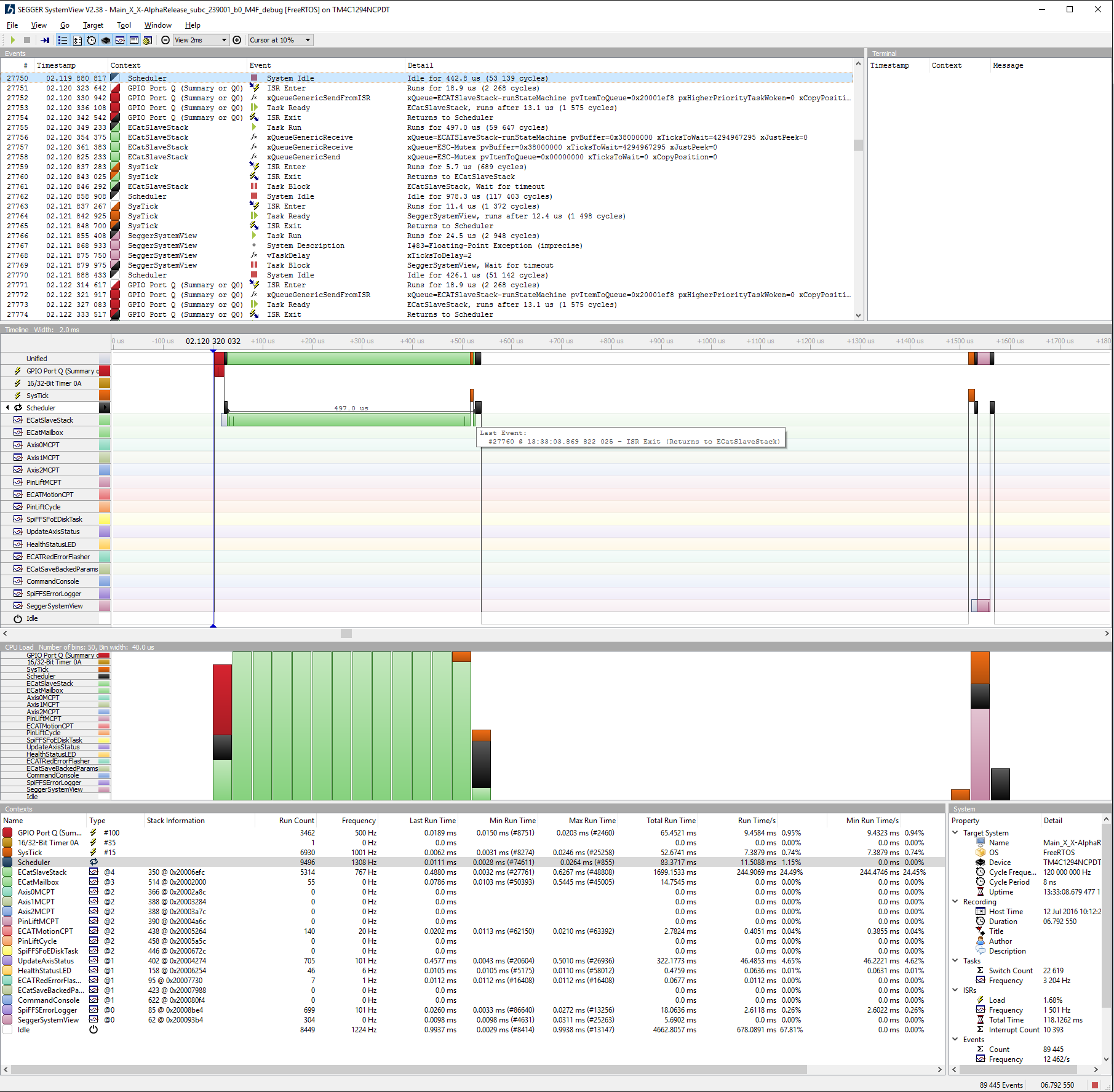Click the jump-to-end arrow toolbar icon
1114x1092 pixels.
pyautogui.click(x=46, y=40)
